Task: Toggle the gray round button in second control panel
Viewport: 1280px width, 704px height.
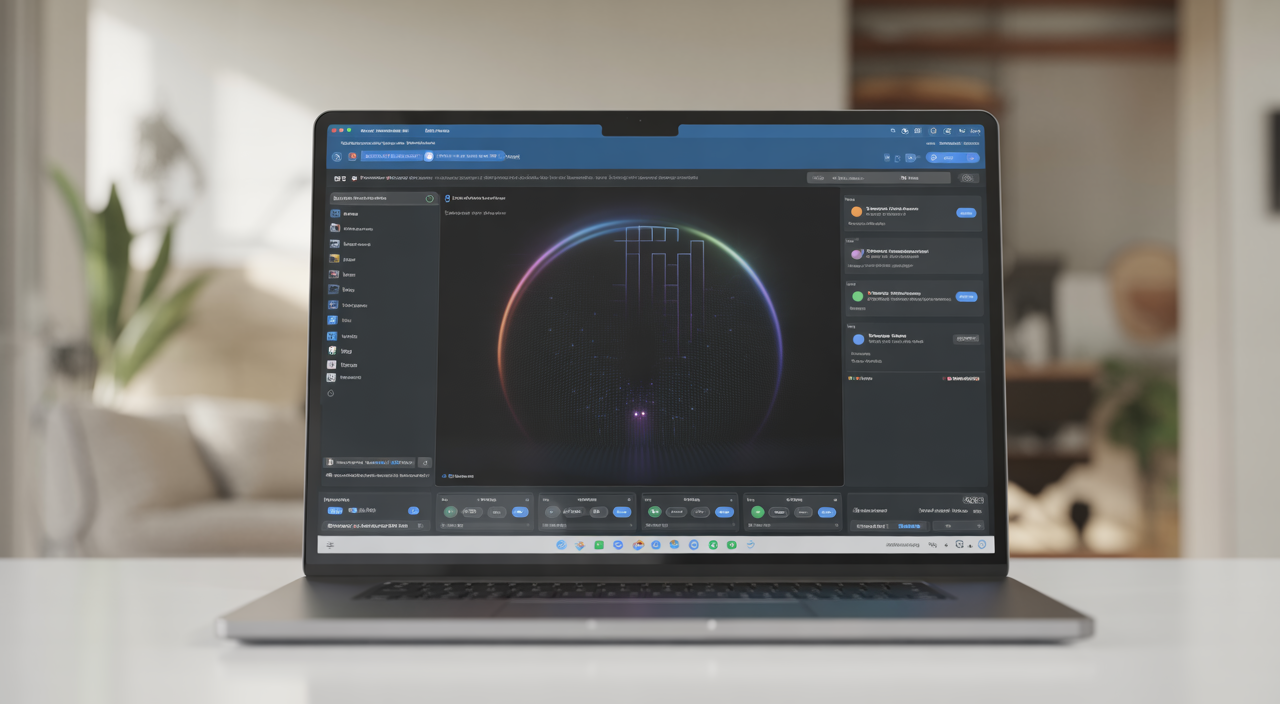Action: pos(552,511)
